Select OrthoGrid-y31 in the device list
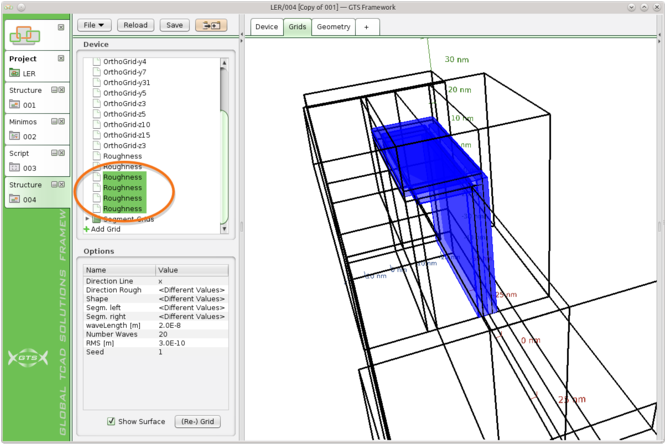Screen dimensions: 665x444 point(125,82)
